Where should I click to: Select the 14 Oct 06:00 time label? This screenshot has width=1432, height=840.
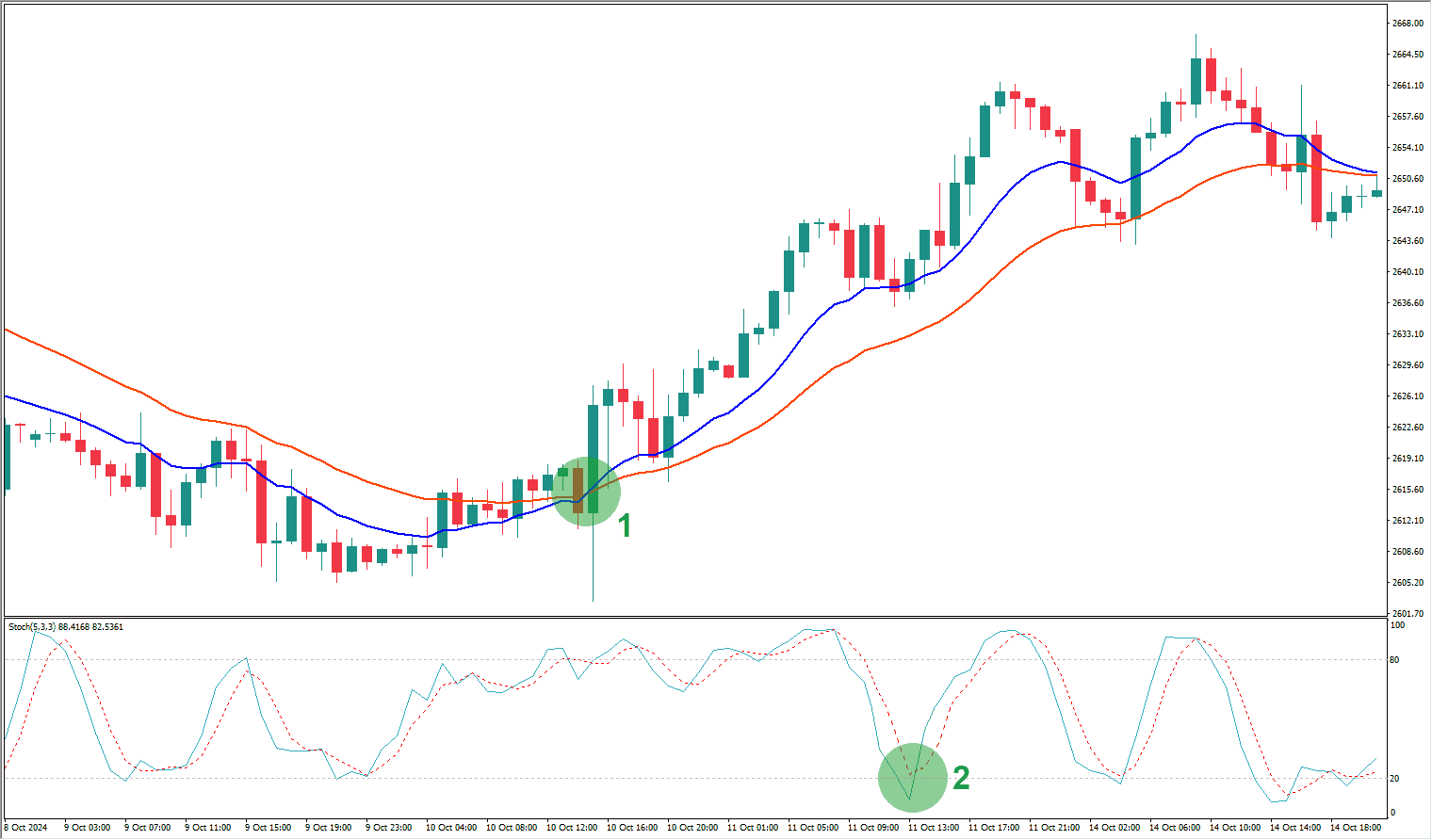(x=1175, y=828)
